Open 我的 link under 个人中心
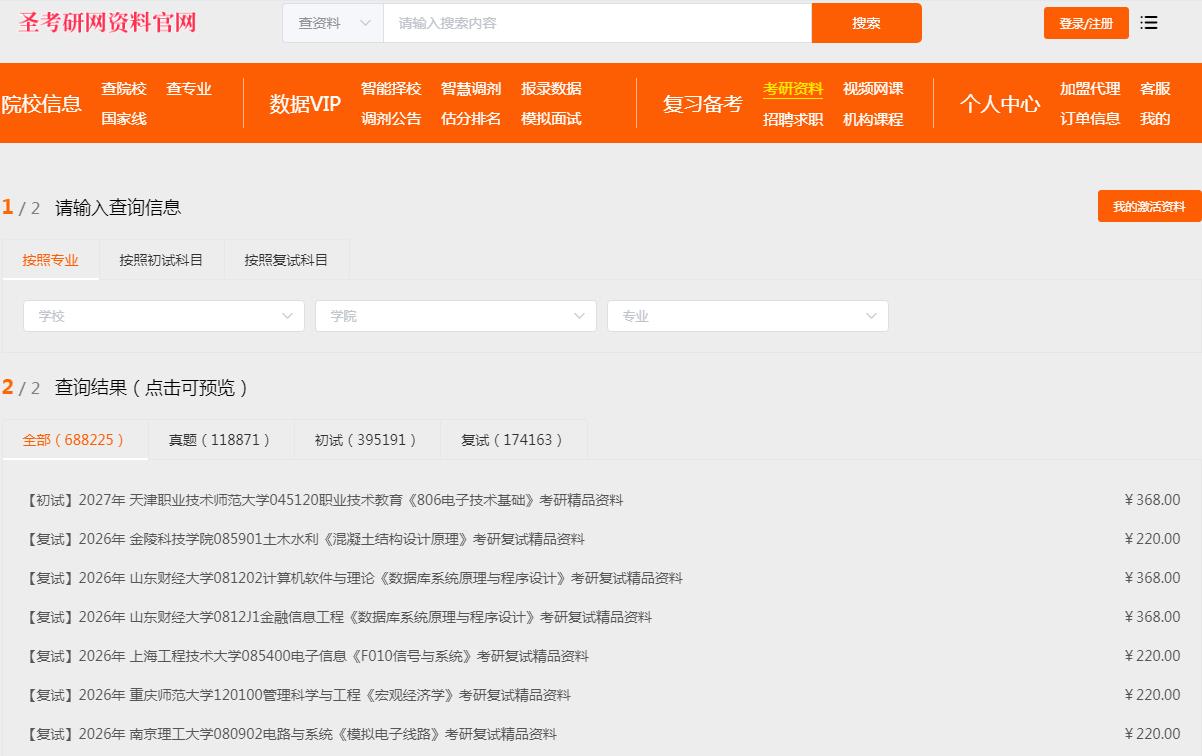The image size is (1202, 756). tap(1155, 118)
